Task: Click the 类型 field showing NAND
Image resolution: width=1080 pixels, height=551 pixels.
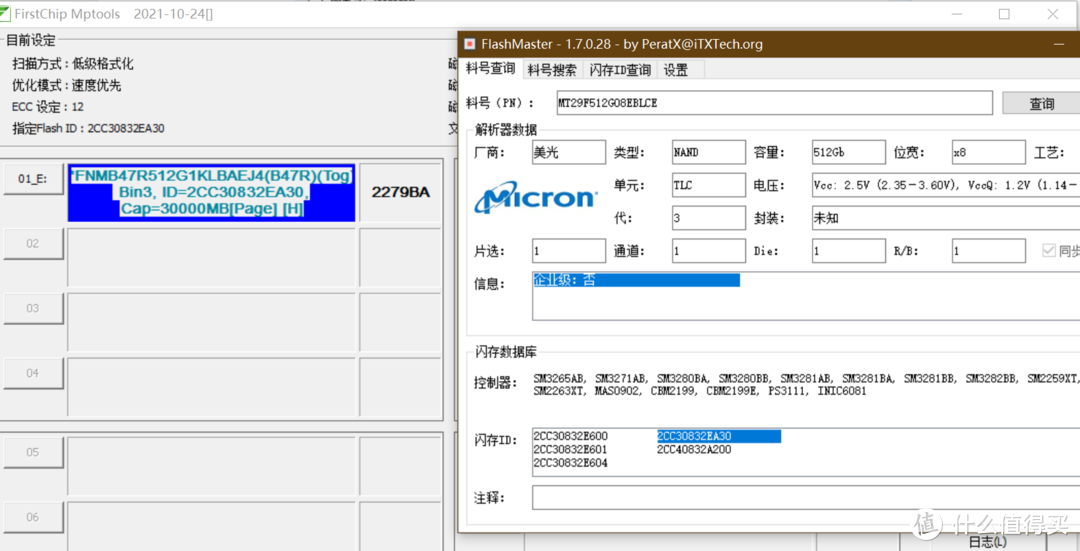Action: (x=709, y=152)
